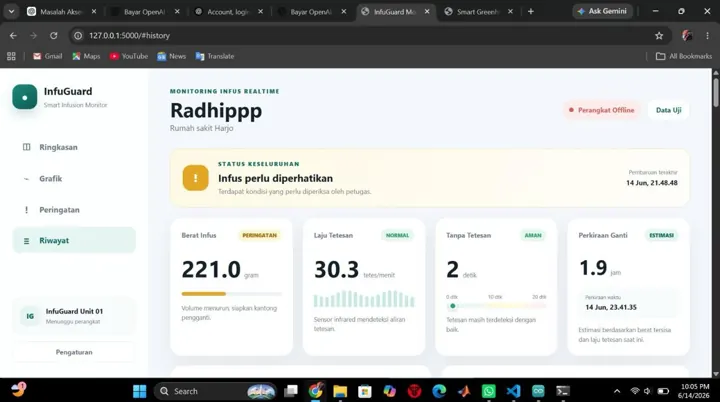
Task: Click the page vertical scrollbar thumb
Action: 715,92
